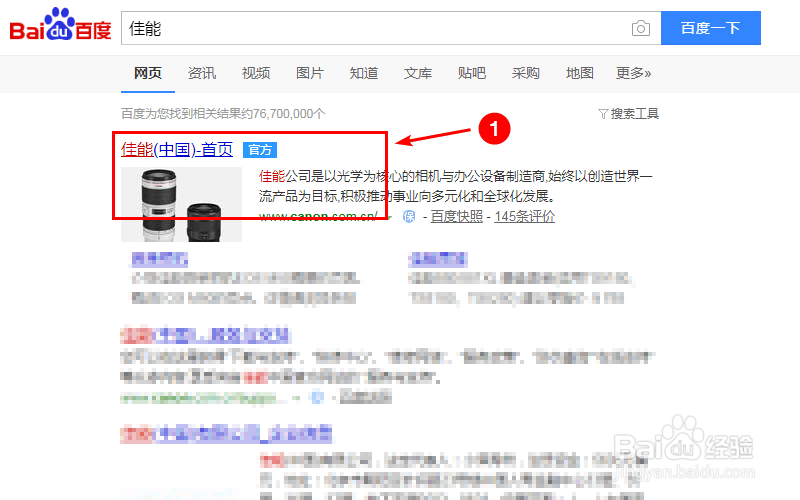Open the 贴吧 tab
Image resolution: width=800 pixels, height=500 pixels.
472,73
